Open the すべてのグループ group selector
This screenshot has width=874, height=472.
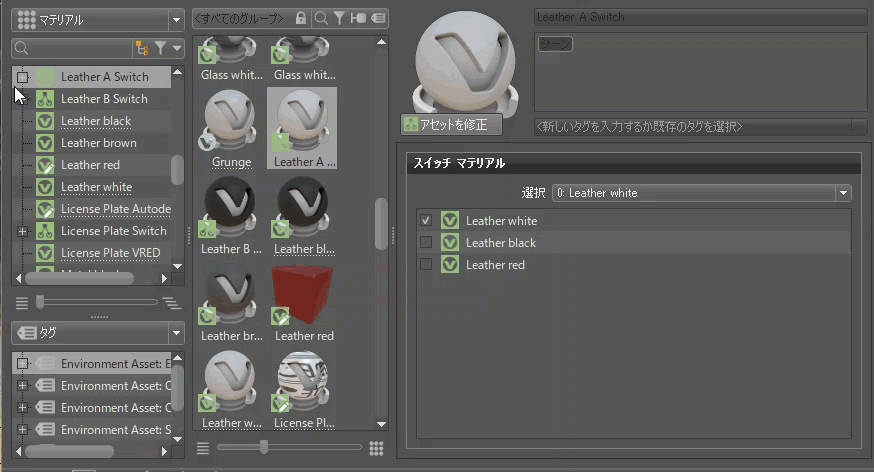click(x=240, y=18)
